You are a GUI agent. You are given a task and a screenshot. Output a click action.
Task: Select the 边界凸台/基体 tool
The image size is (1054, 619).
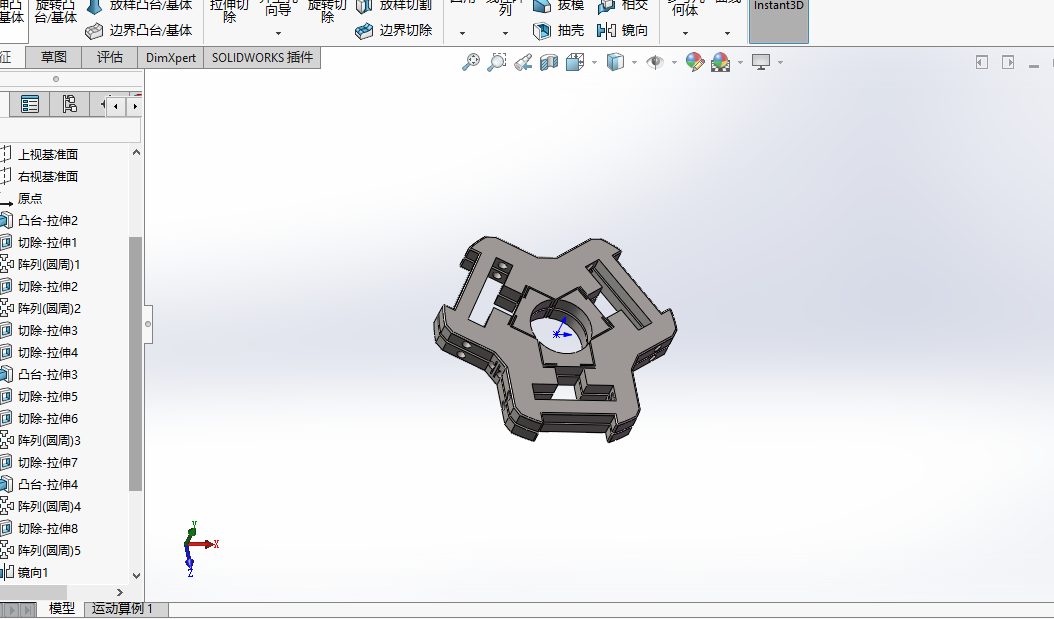click(138, 30)
